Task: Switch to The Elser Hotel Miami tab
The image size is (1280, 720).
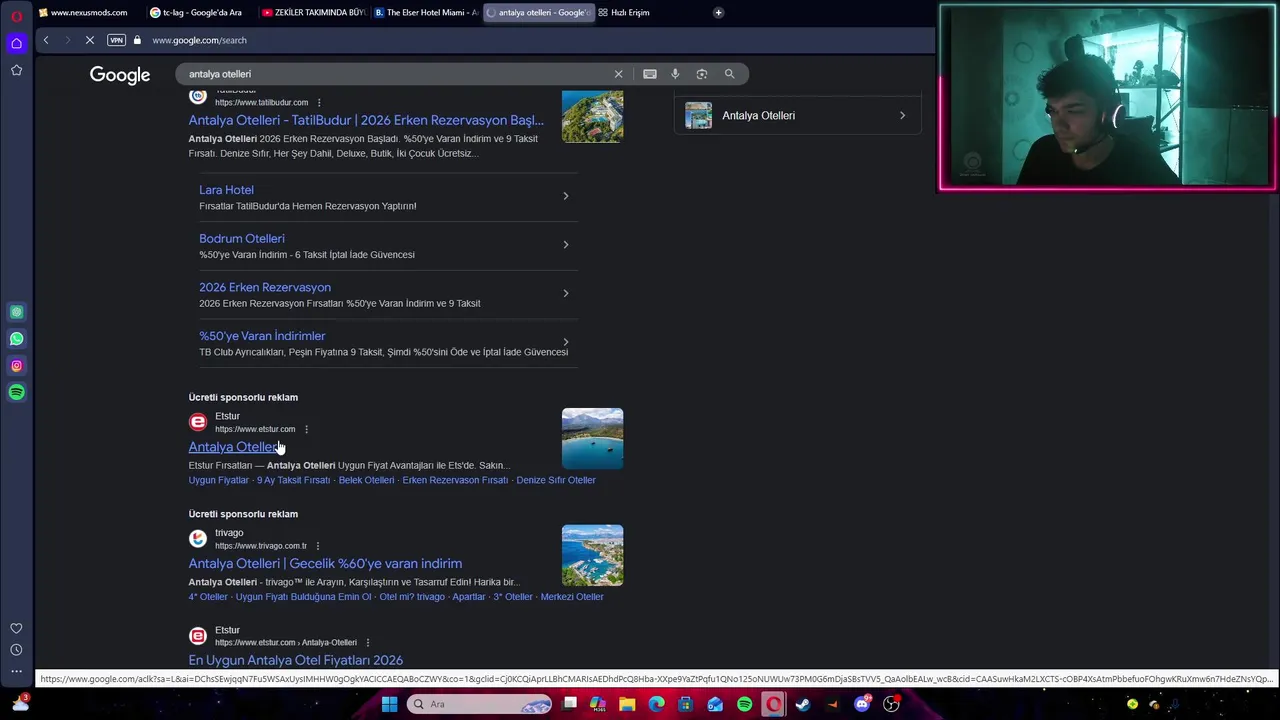Action: (x=425, y=12)
